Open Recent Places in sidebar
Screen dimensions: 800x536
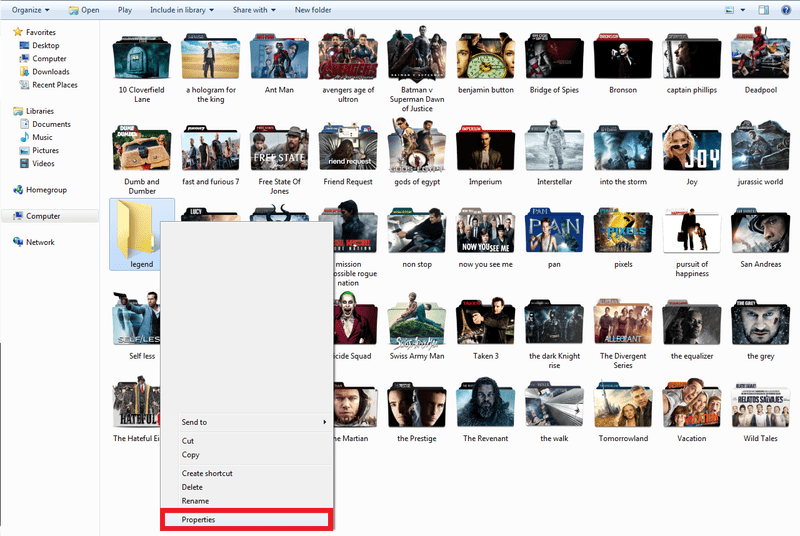point(48,85)
